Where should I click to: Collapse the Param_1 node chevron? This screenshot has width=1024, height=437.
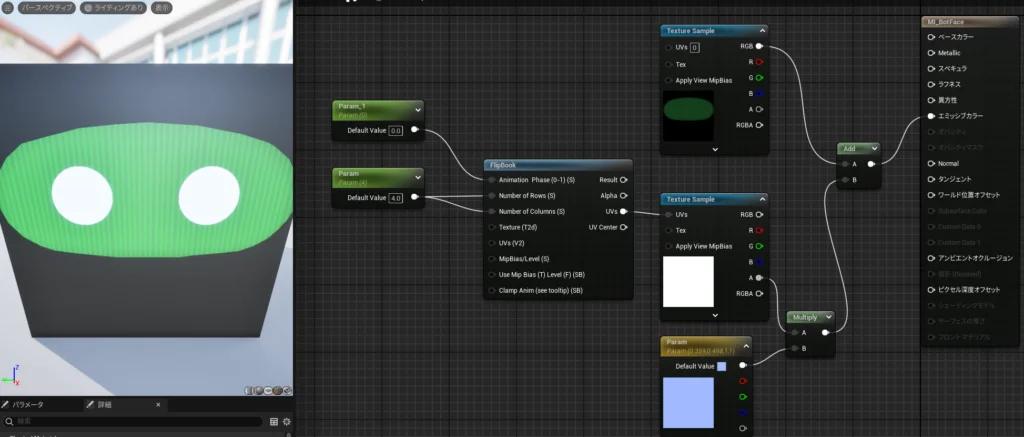tap(418, 109)
